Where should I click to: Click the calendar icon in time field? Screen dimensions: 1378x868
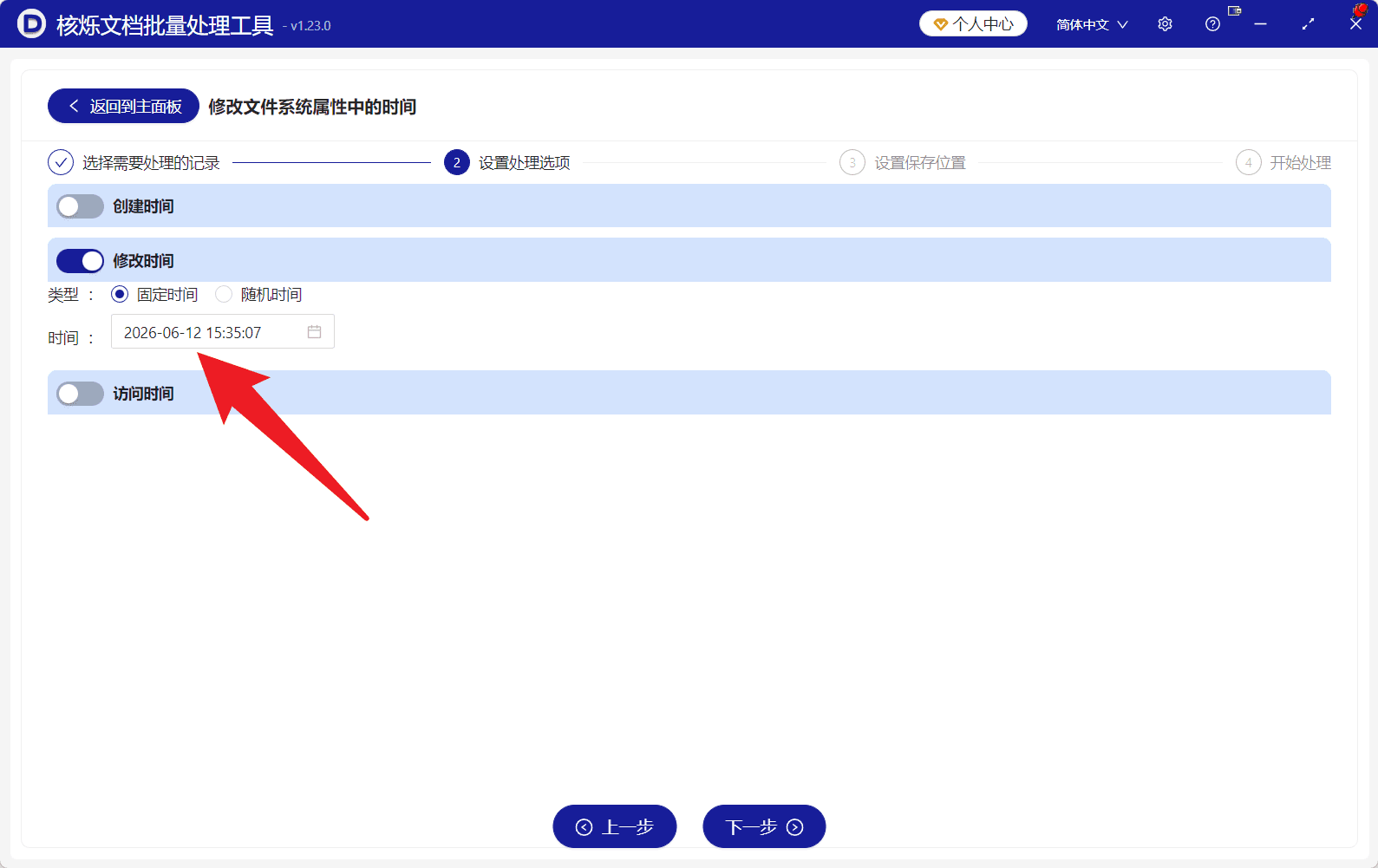[x=314, y=332]
